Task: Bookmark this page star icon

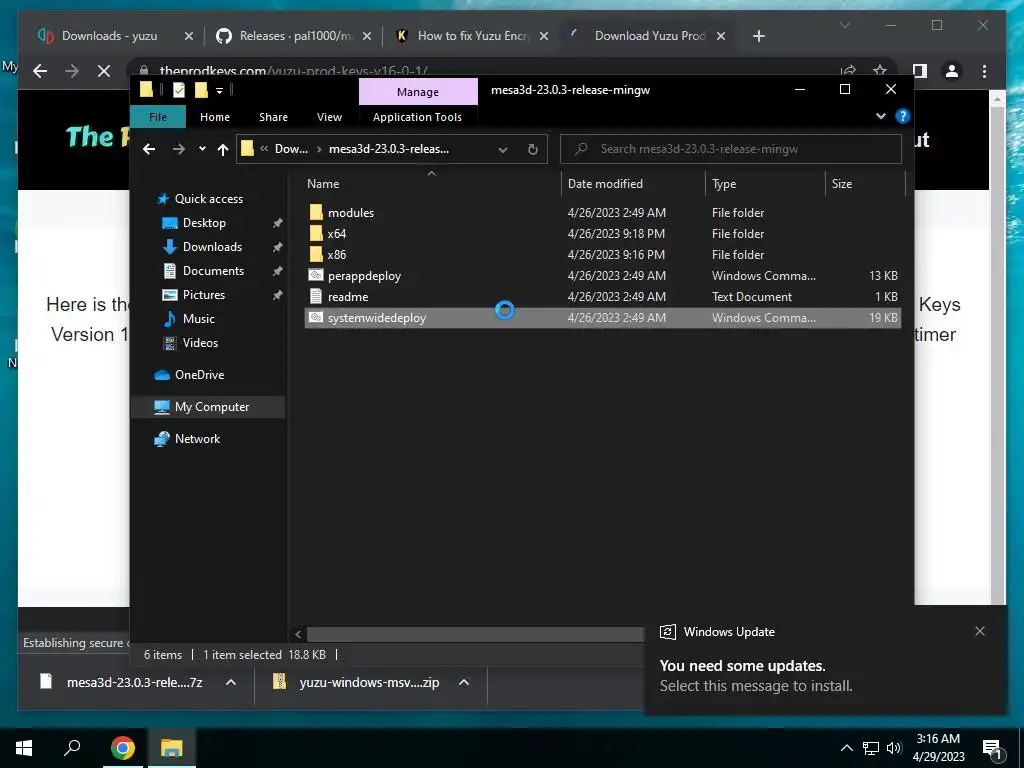Action: point(880,71)
